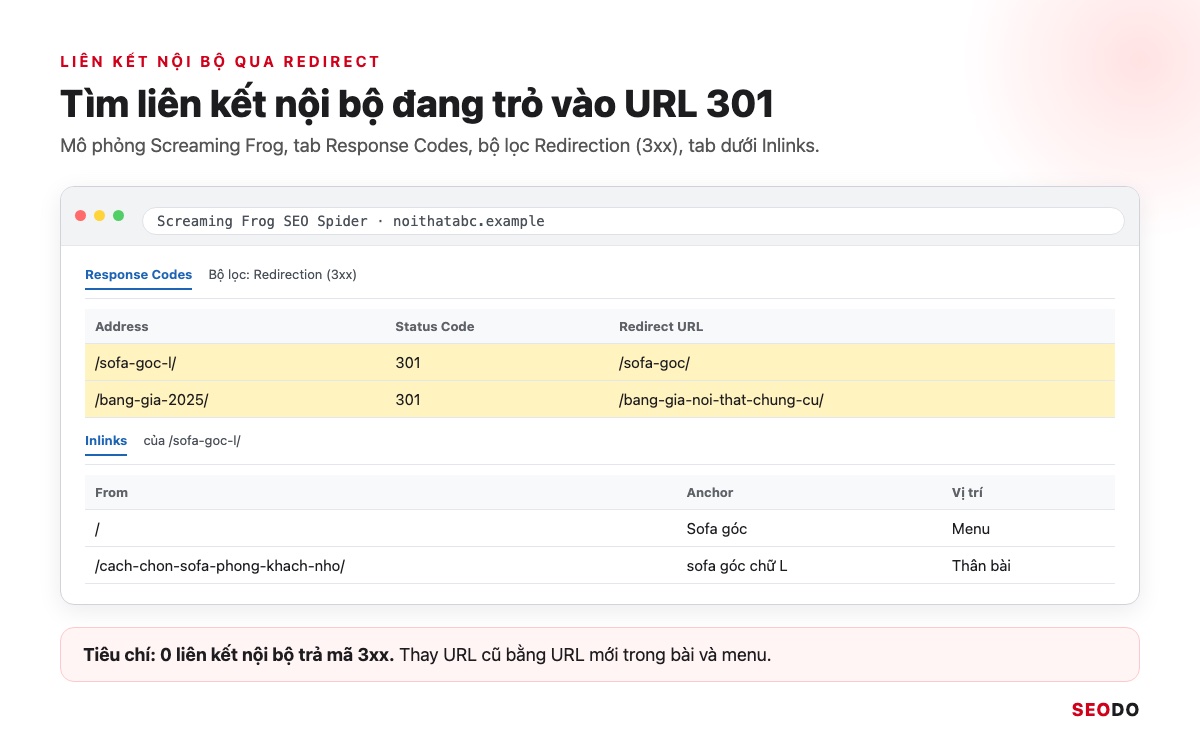Click the "Sofa góc" anchor in the Menu row
1200x742 pixels.
pos(717,529)
